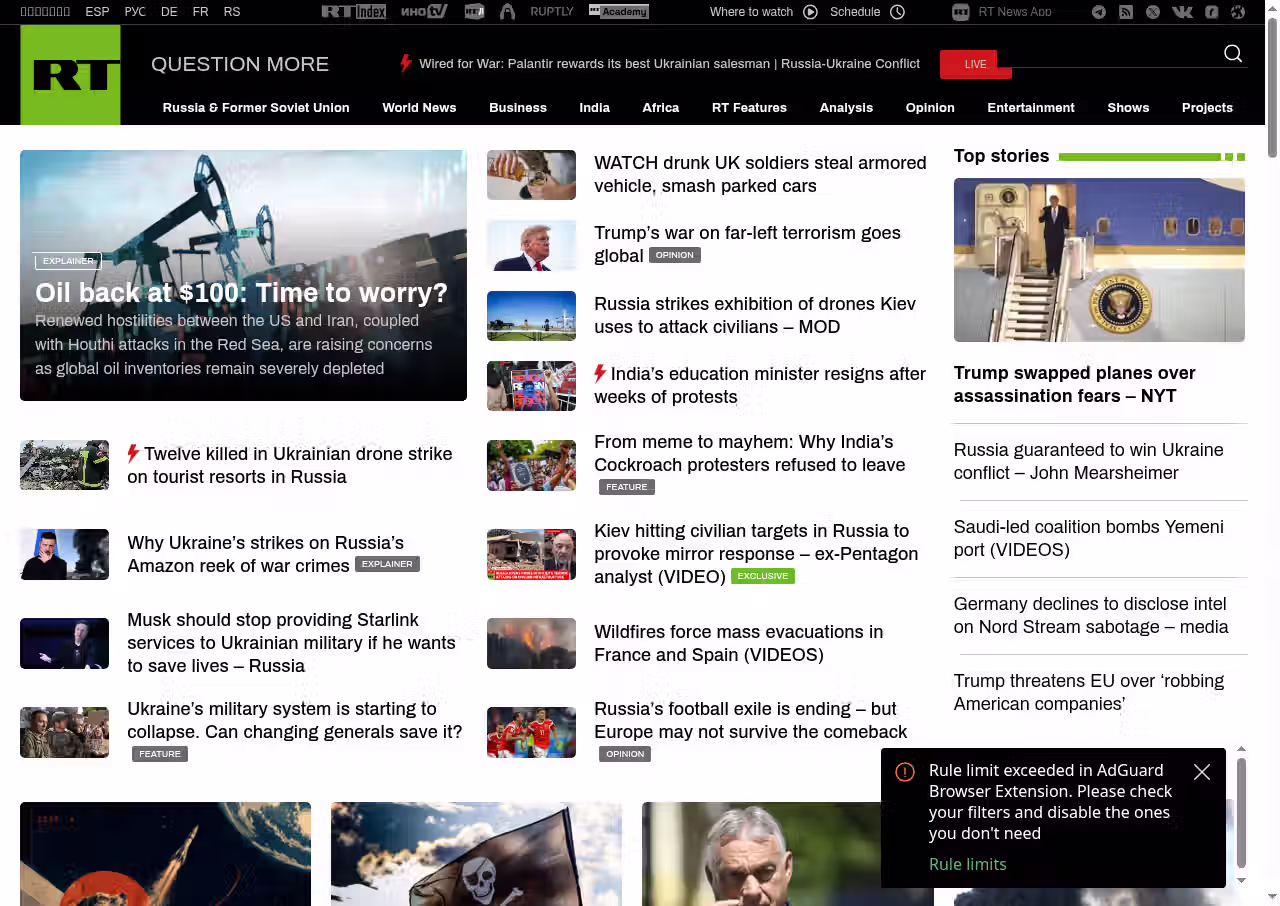Open the RT Academy logo link
This screenshot has width=1280, height=906.
point(619,12)
